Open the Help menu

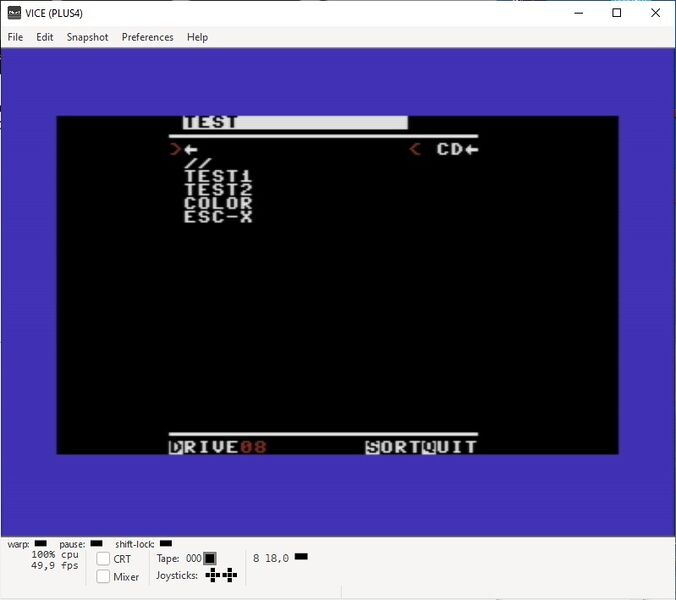pos(197,38)
